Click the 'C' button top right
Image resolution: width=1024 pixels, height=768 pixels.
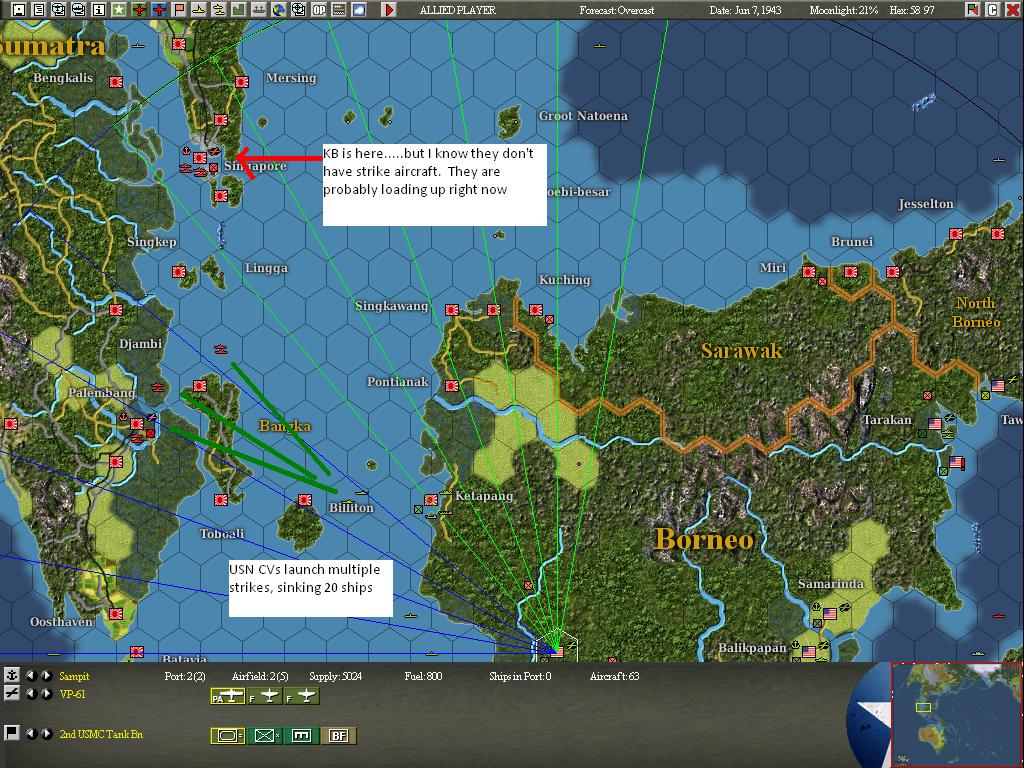(992, 9)
